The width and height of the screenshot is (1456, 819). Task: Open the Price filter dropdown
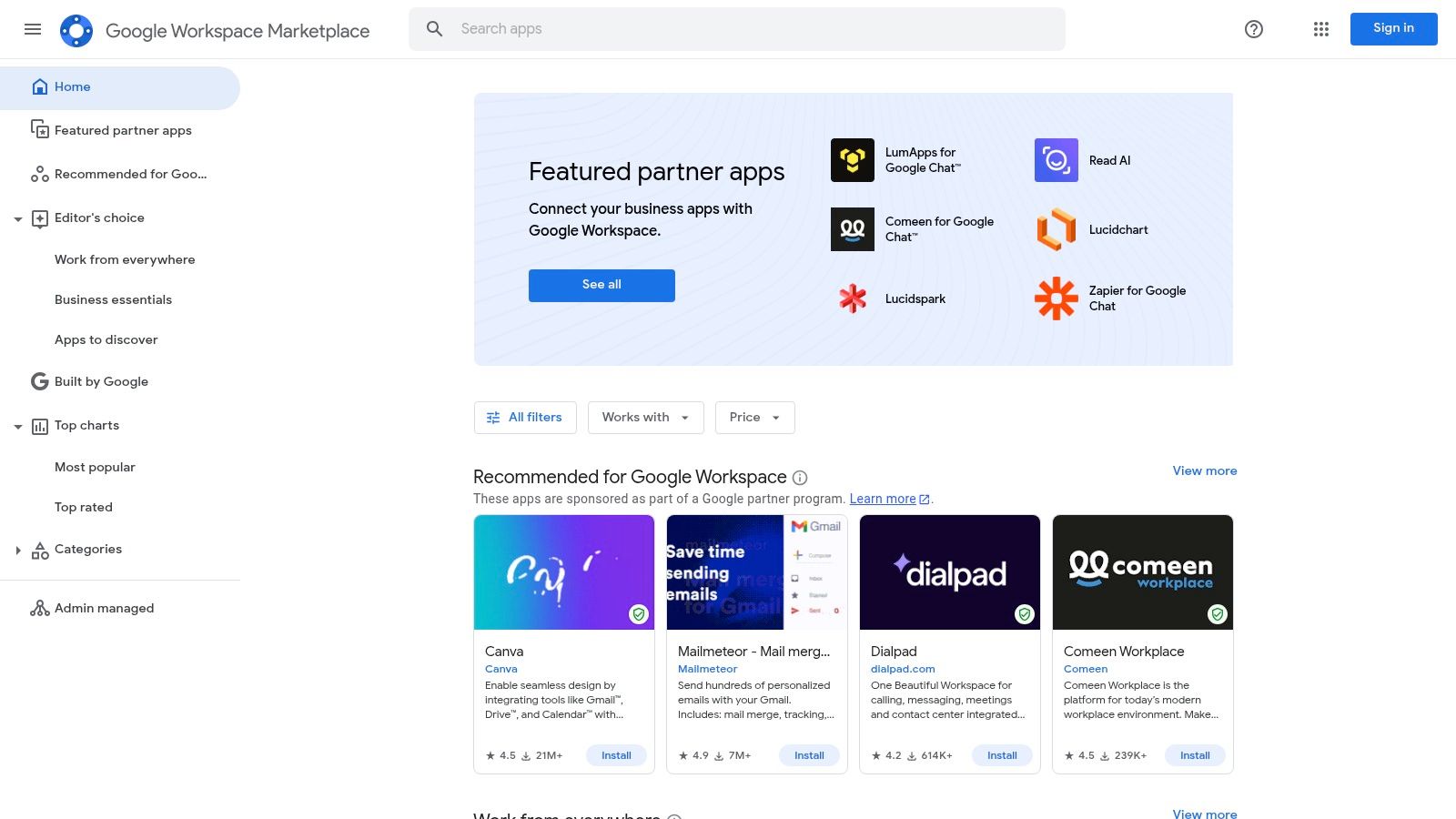pos(753,417)
